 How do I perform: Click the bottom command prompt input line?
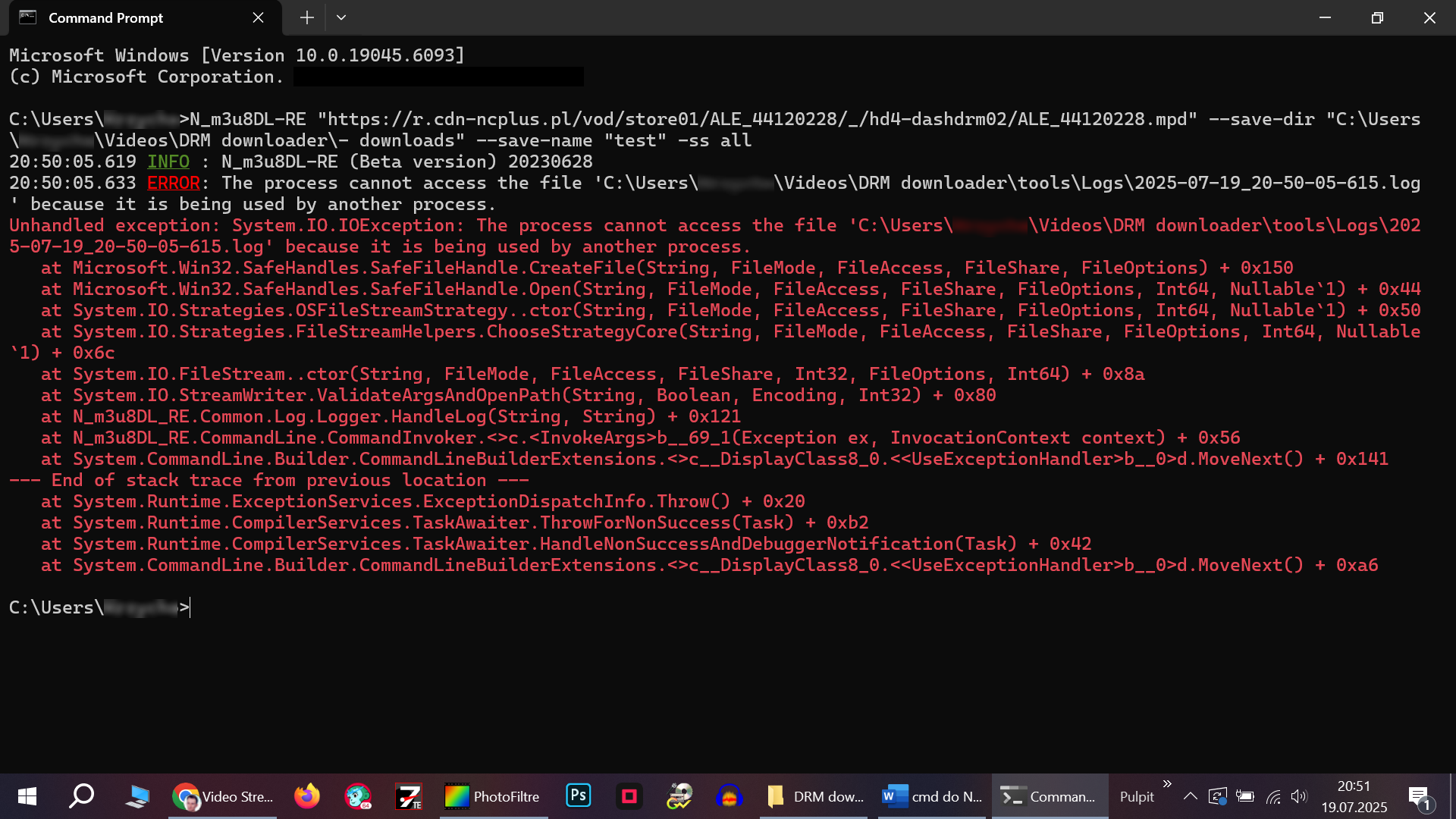point(100,608)
